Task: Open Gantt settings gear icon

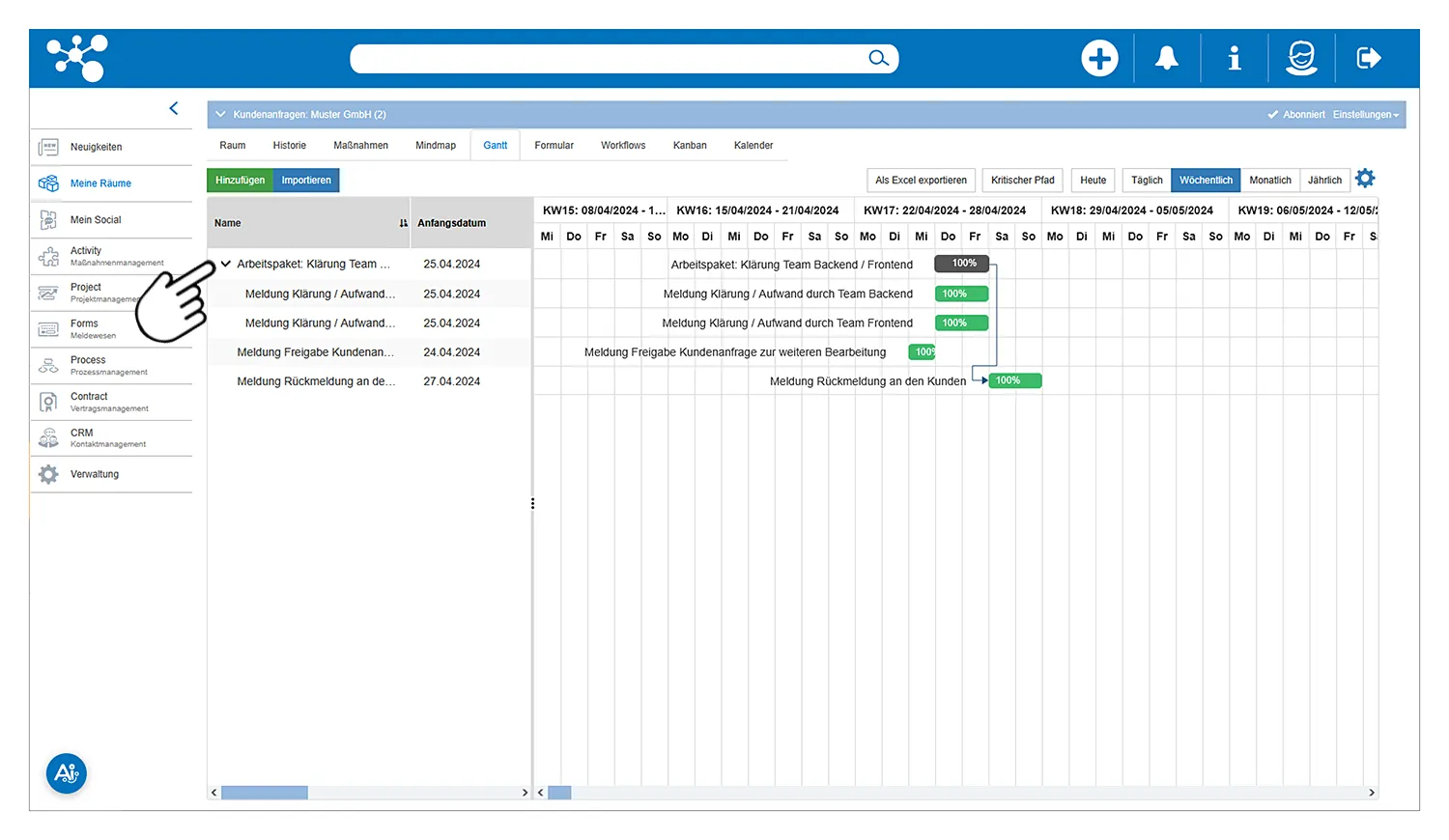Action: coord(1365,179)
